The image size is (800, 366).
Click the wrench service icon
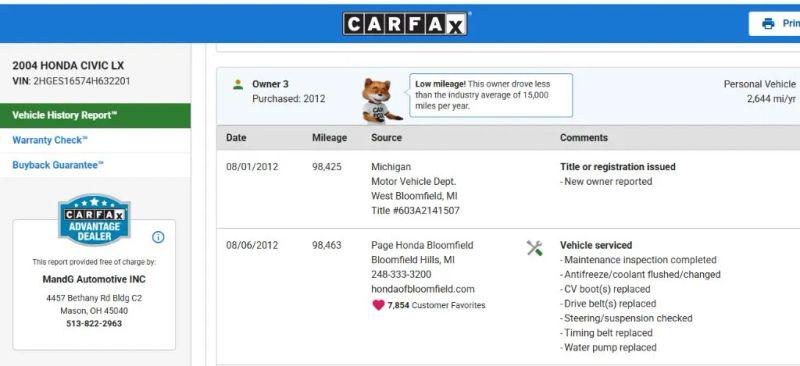534,248
